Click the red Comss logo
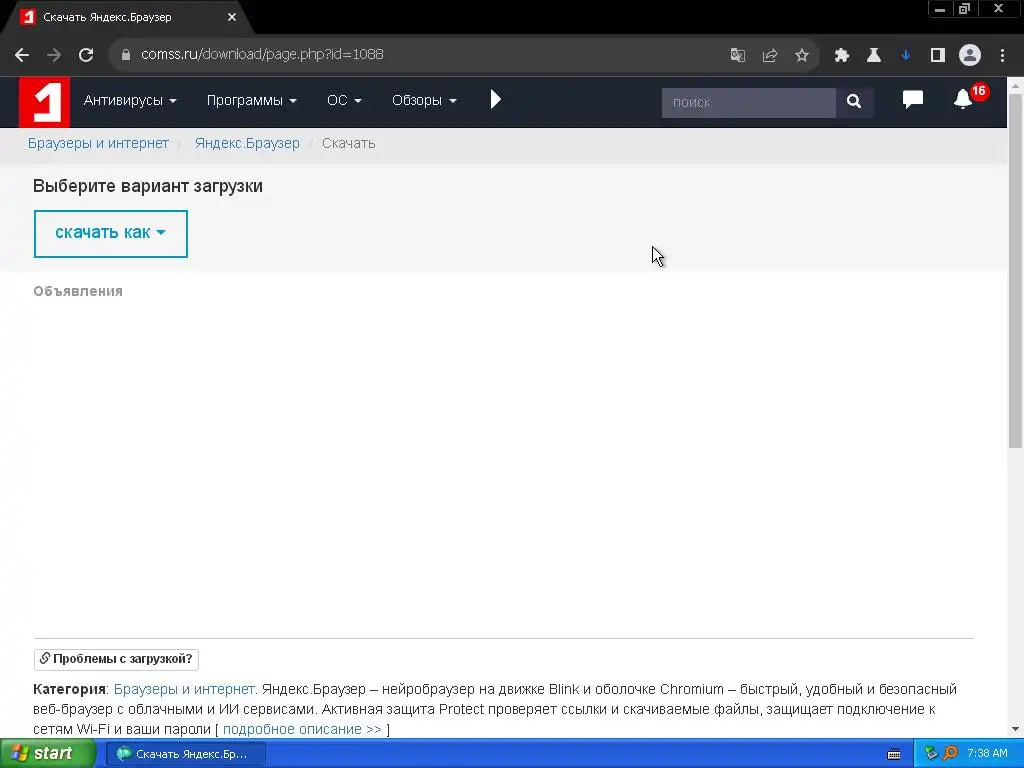The width and height of the screenshot is (1024, 768). (x=44, y=102)
